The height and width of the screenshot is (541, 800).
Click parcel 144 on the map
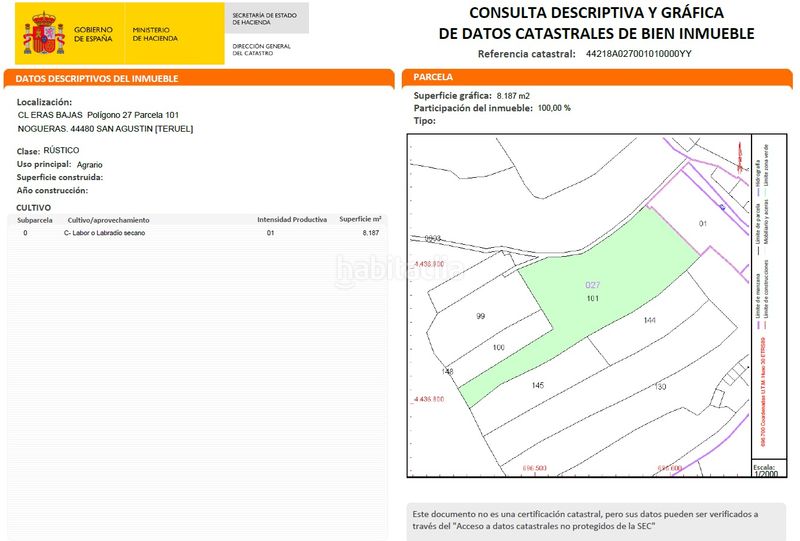pyautogui.click(x=649, y=321)
